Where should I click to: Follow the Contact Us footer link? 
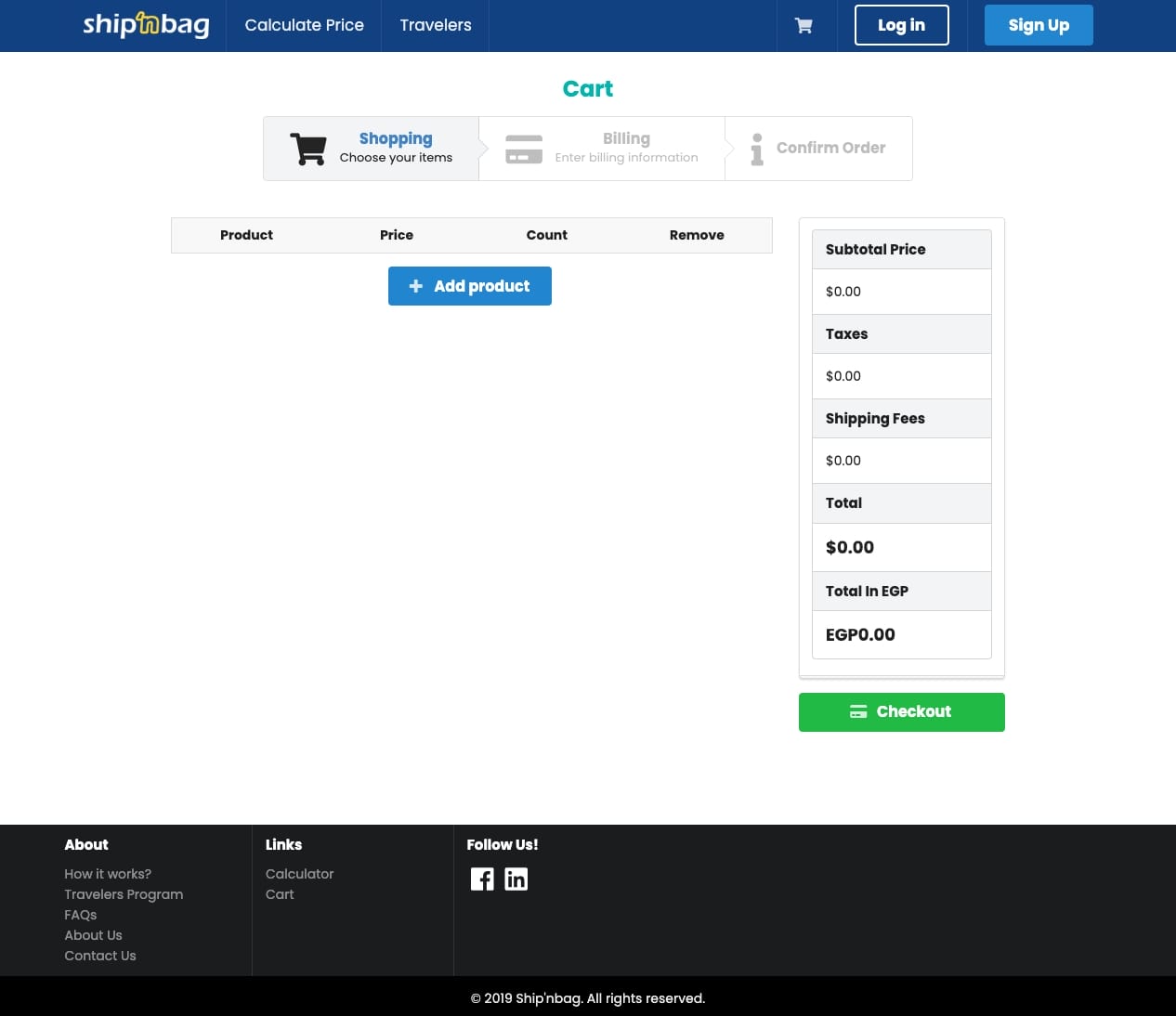pos(100,956)
